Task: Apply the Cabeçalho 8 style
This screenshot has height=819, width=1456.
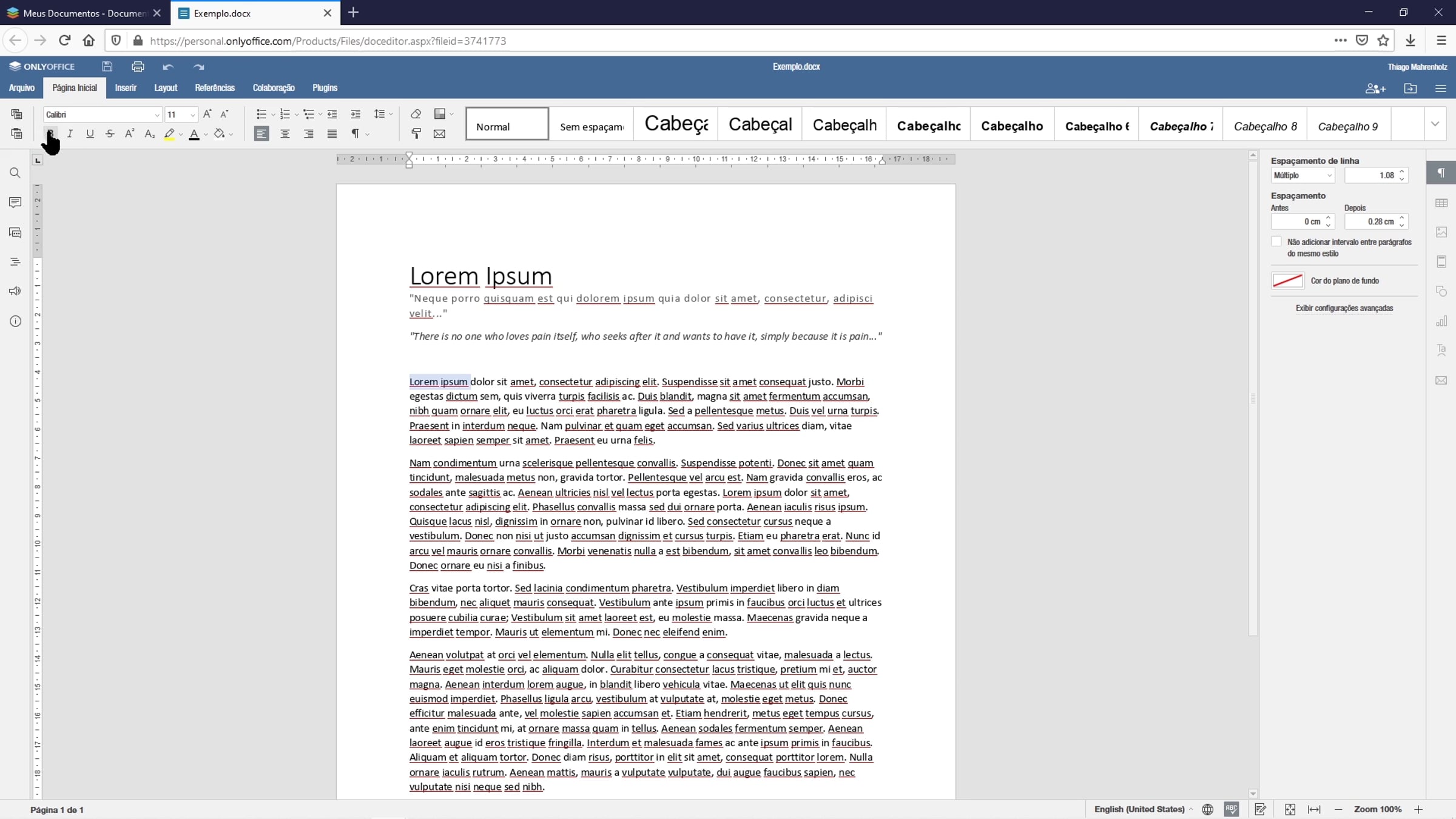Action: pyautogui.click(x=1265, y=126)
